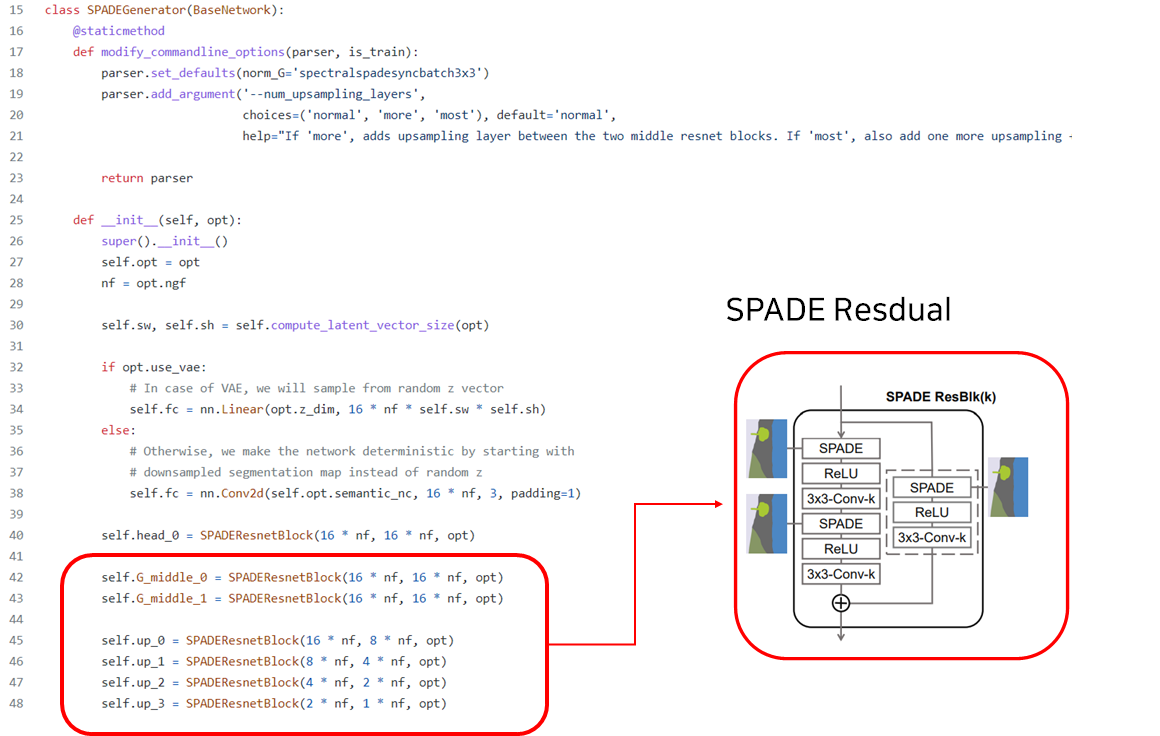This screenshot has height=736, width=1160.
Task: Click the 'SPADE Resdual' heading
Action: click(x=838, y=310)
